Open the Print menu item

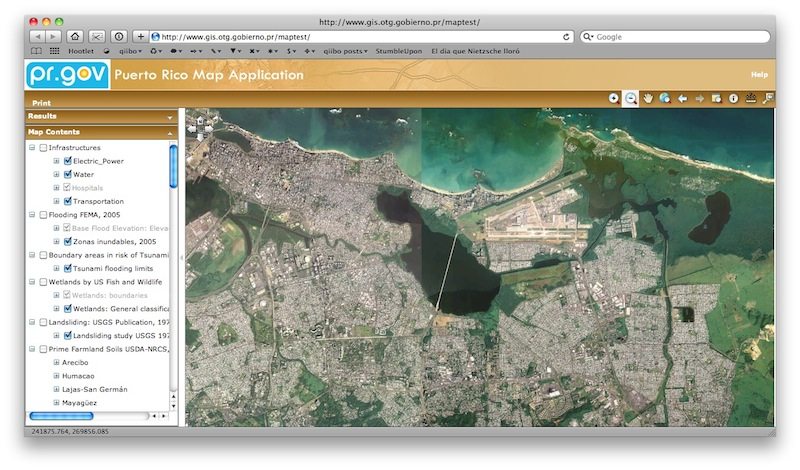click(41, 102)
